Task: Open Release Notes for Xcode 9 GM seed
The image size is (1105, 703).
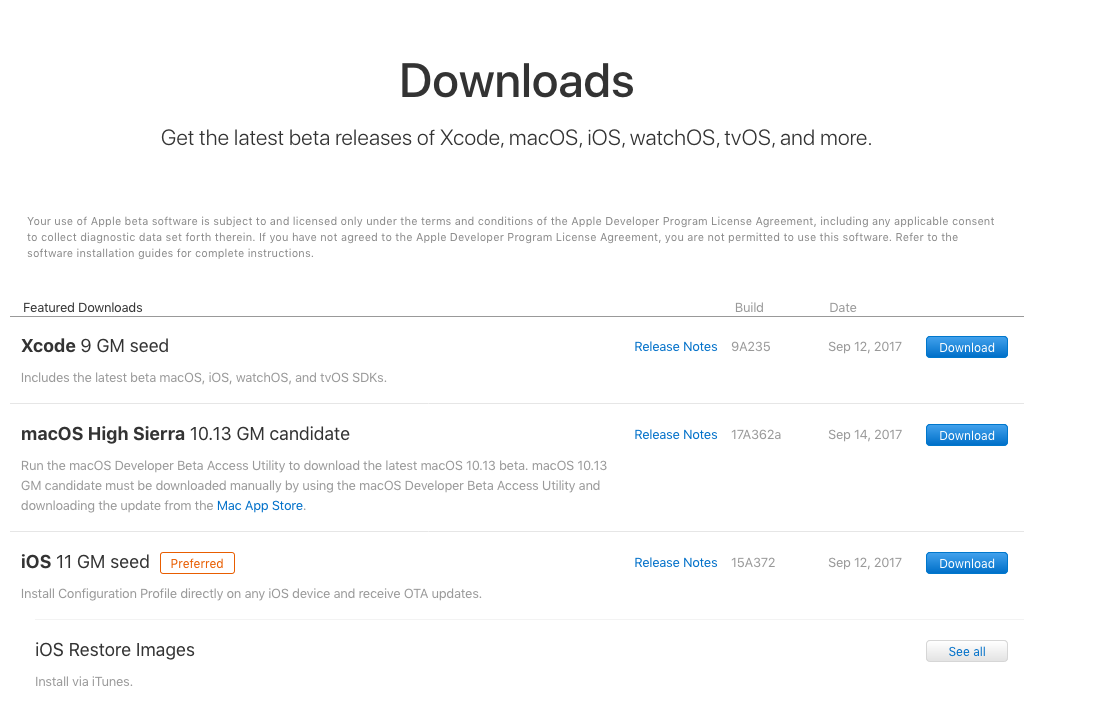Action: 675,347
